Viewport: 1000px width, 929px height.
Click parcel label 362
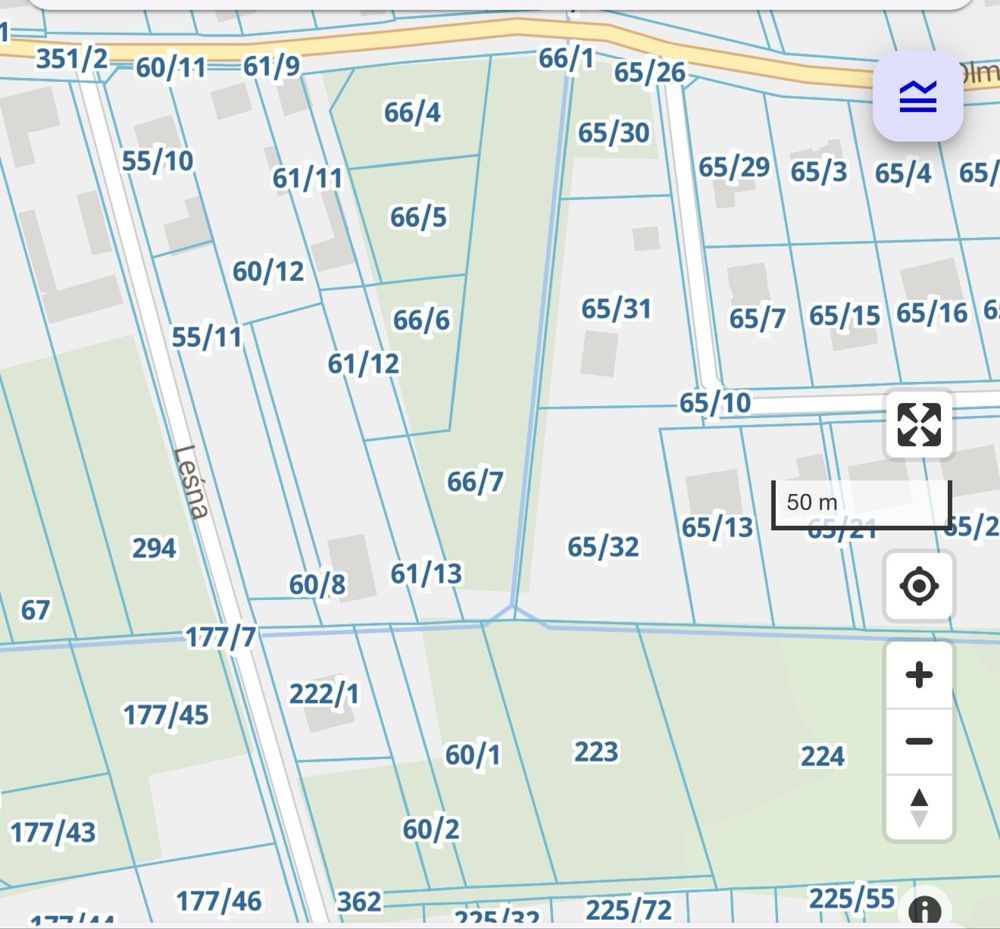tap(359, 902)
